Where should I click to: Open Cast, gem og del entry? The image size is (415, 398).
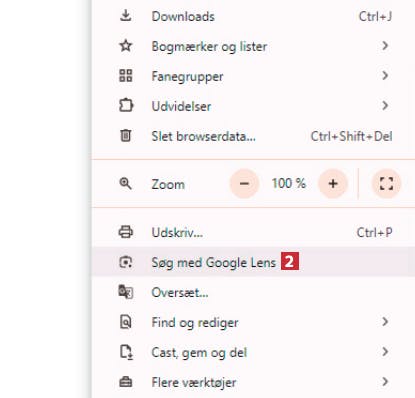click(253, 352)
